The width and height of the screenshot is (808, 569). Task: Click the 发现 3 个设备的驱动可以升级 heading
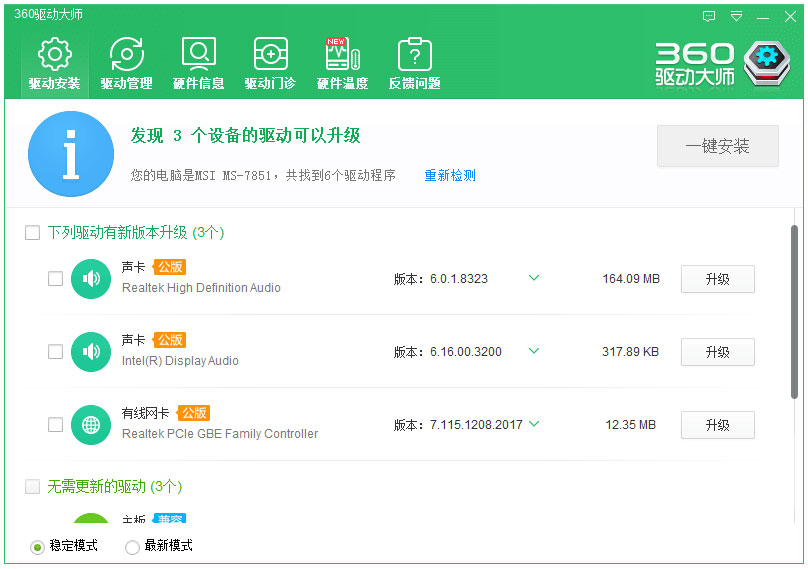[245, 136]
